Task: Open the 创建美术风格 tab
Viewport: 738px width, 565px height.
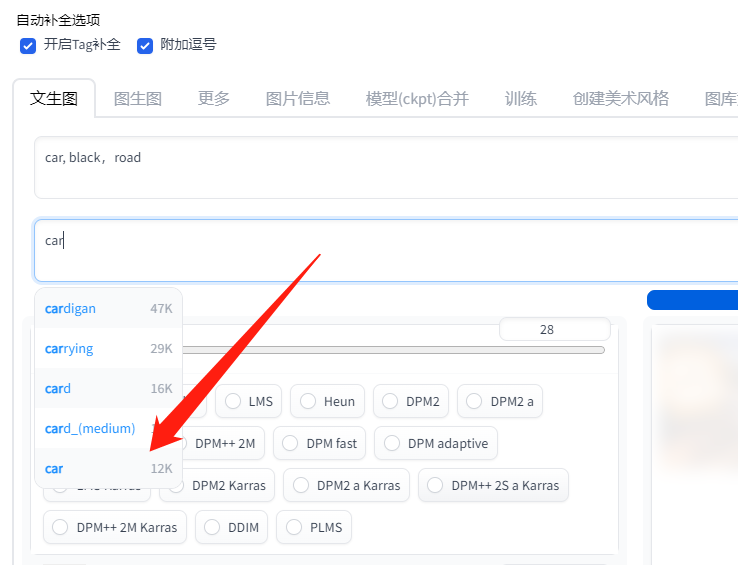Action: (x=620, y=98)
